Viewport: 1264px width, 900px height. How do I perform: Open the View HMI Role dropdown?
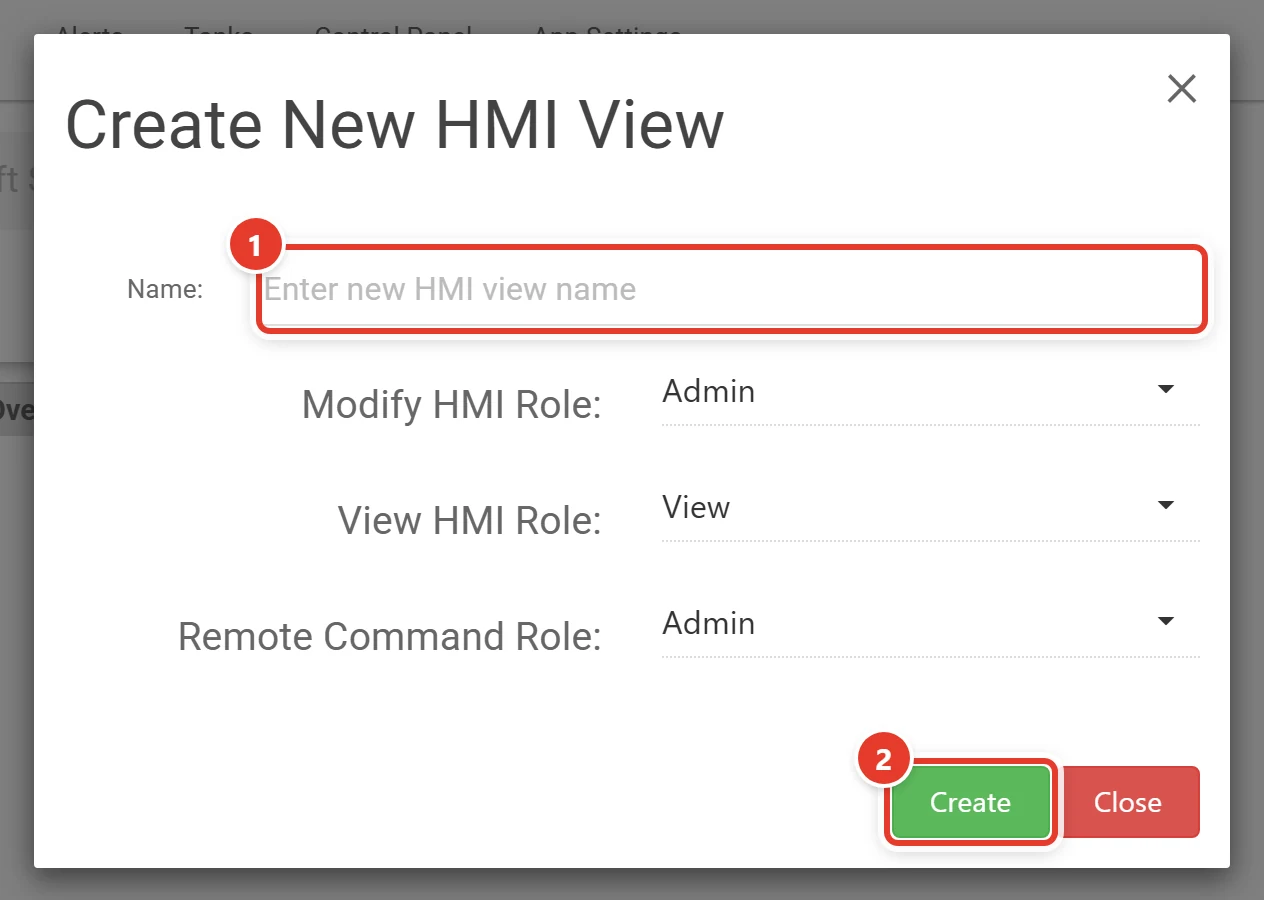(930, 507)
